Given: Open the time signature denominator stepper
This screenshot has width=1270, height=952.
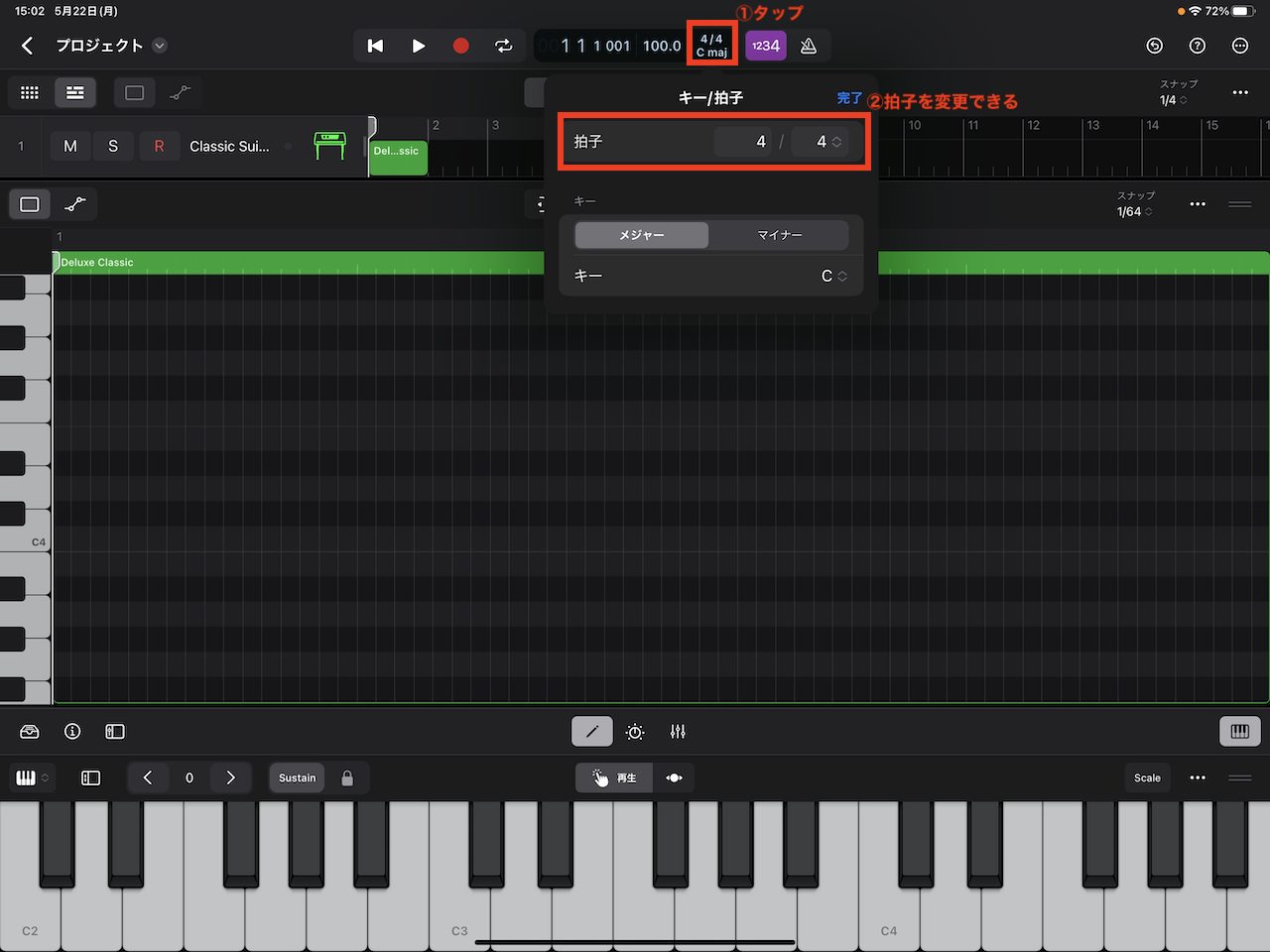Looking at the screenshot, I should coord(820,142).
